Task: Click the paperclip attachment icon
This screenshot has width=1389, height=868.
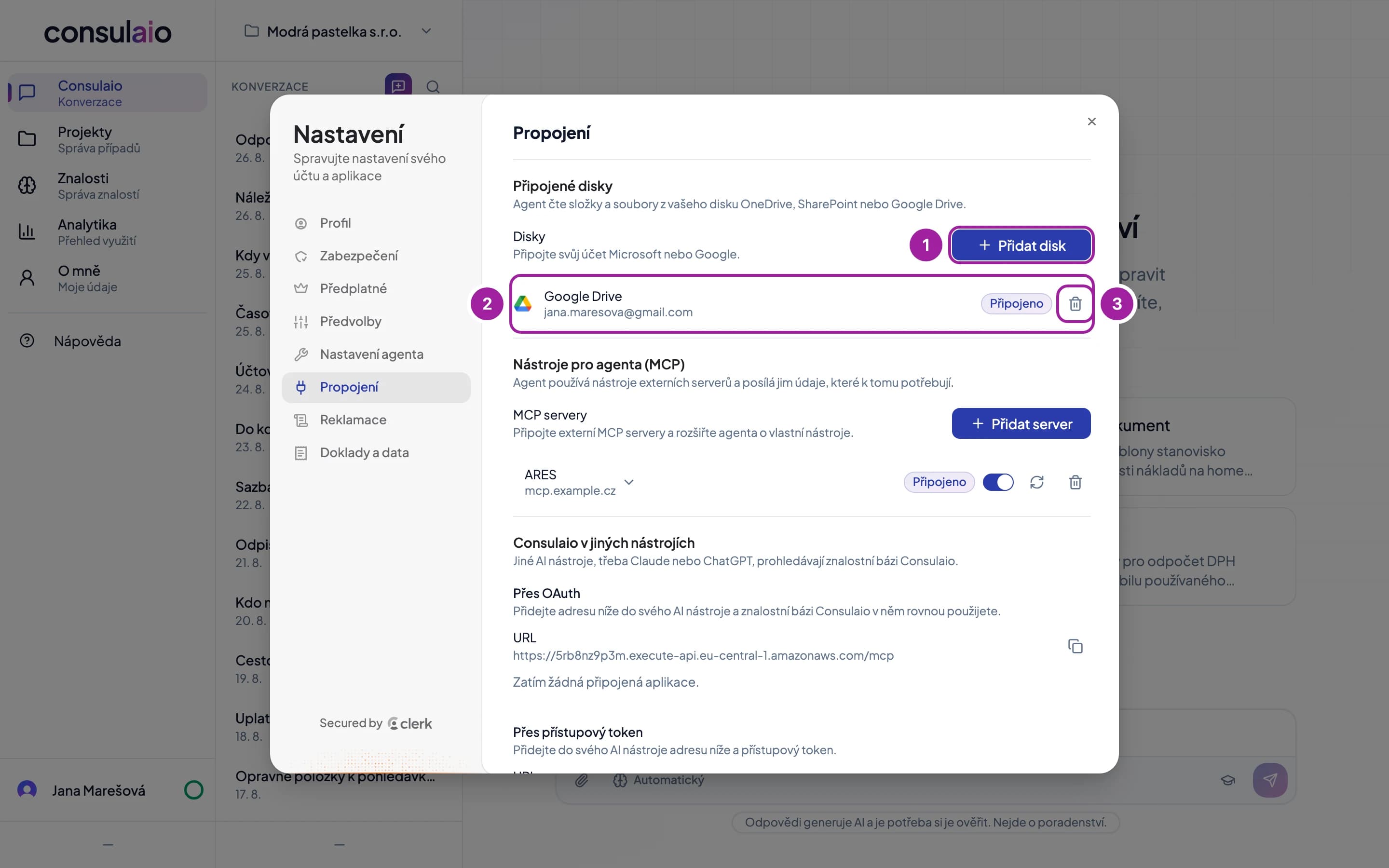Action: point(582,780)
